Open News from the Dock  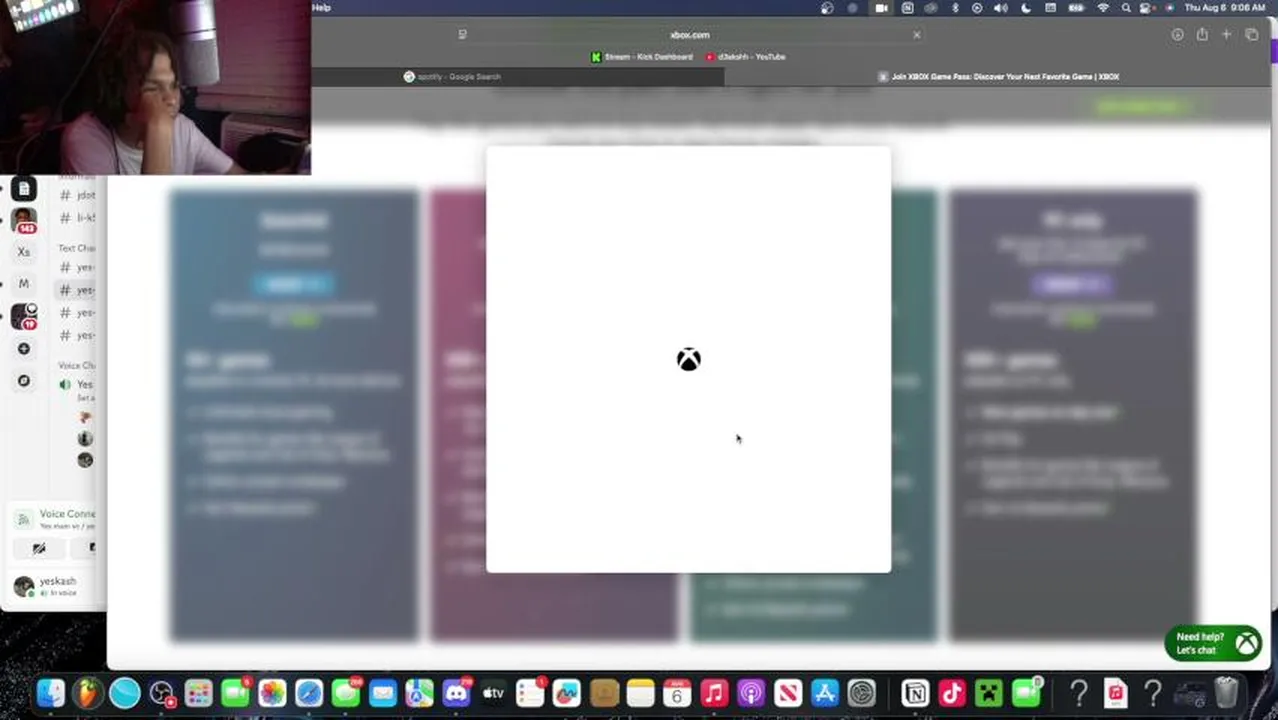(x=788, y=693)
